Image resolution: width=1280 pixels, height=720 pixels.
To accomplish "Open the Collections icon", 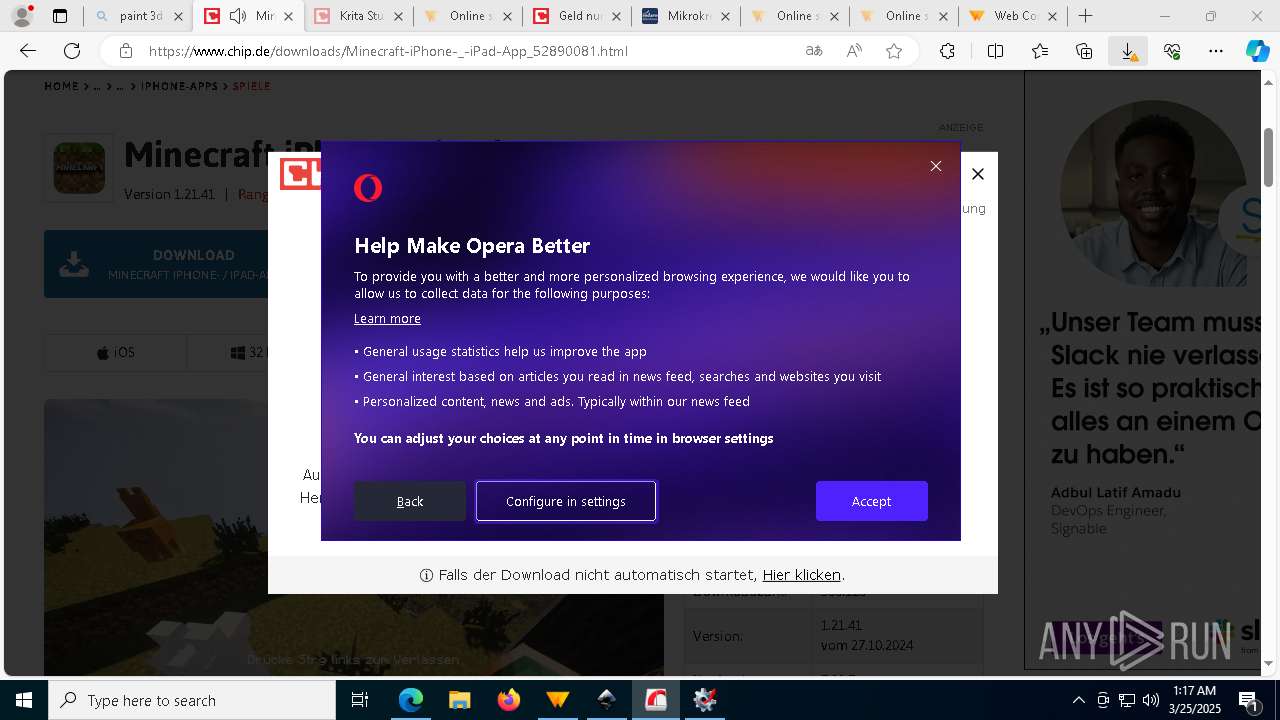I will [1084, 51].
